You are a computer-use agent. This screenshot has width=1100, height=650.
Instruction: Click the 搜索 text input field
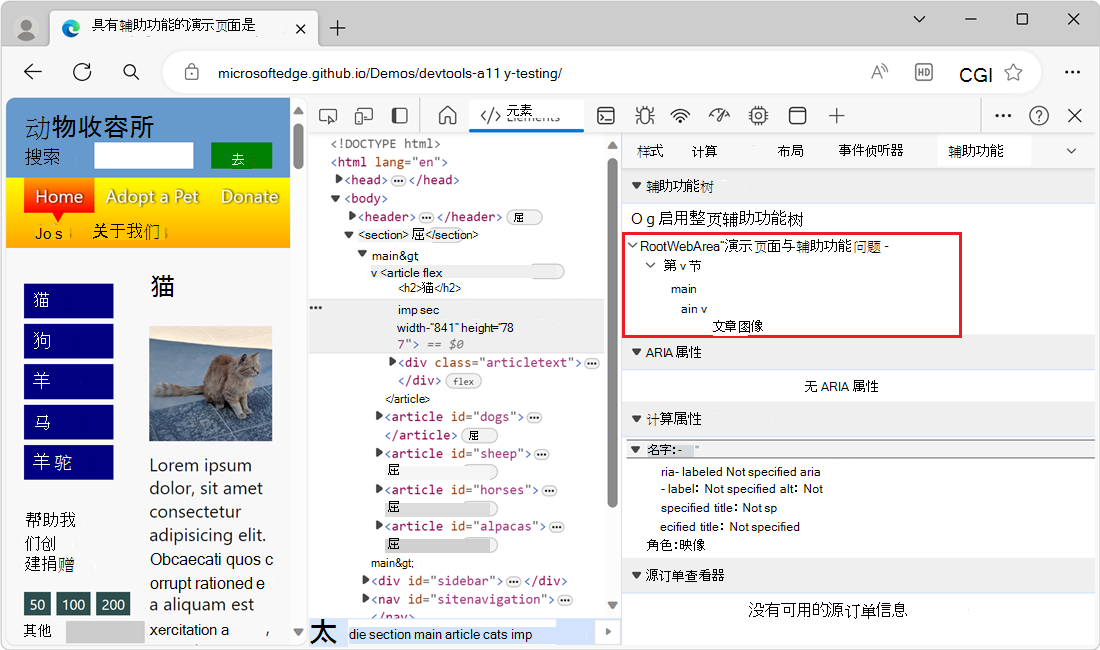click(x=144, y=156)
